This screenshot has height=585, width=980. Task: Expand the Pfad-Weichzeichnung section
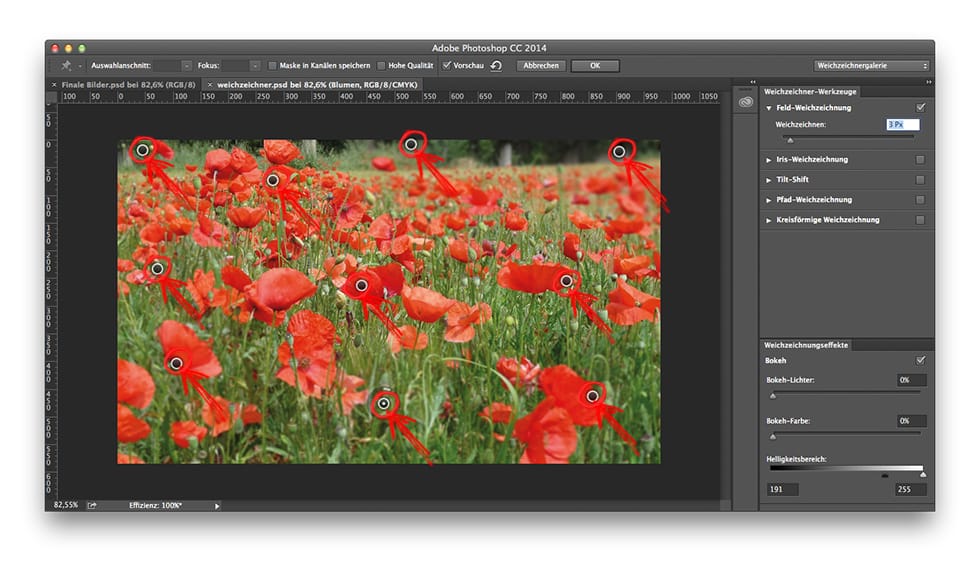769,200
